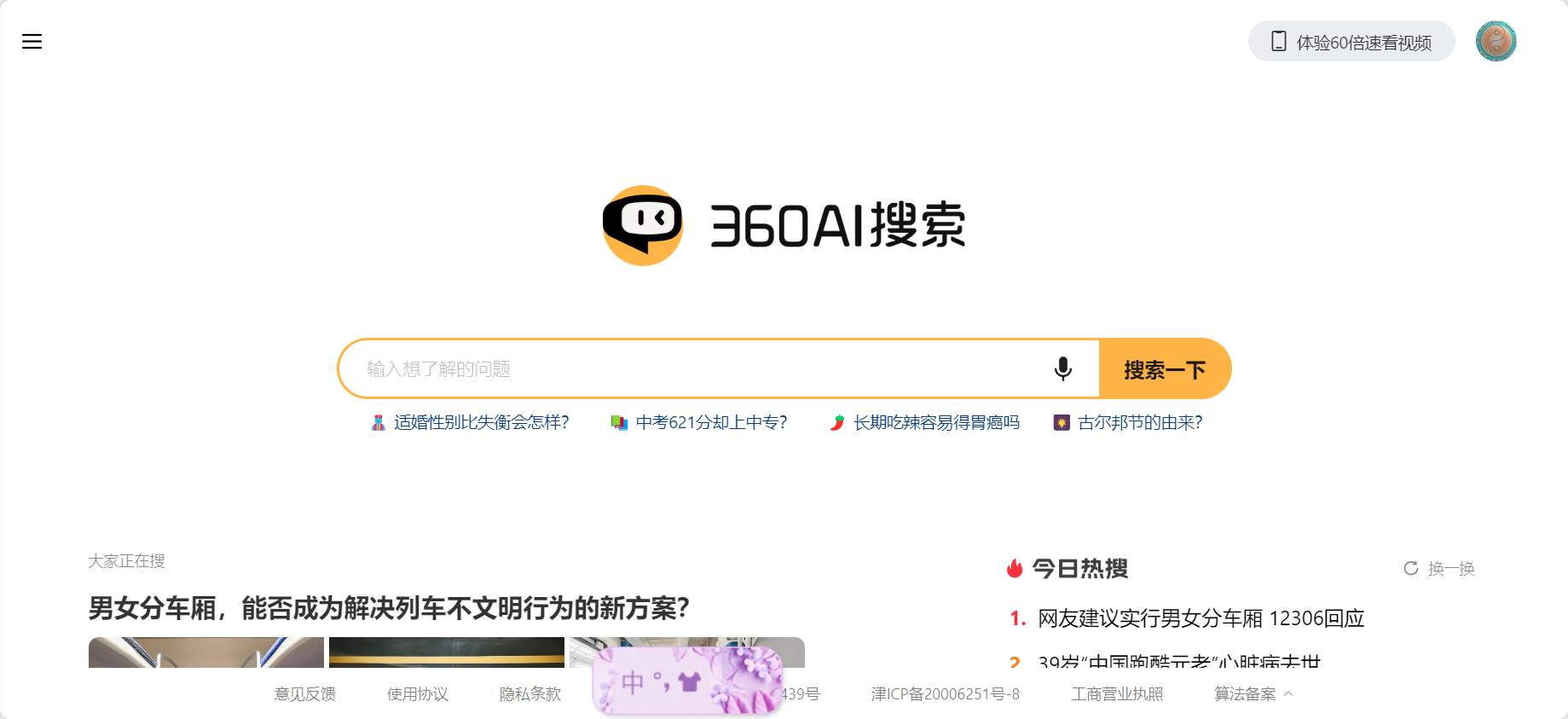Image resolution: width=1568 pixels, height=719 pixels.
Task: Open headline 男女分车厢,能否成为解决列车不文明行为的新方案?
Action: [389, 608]
